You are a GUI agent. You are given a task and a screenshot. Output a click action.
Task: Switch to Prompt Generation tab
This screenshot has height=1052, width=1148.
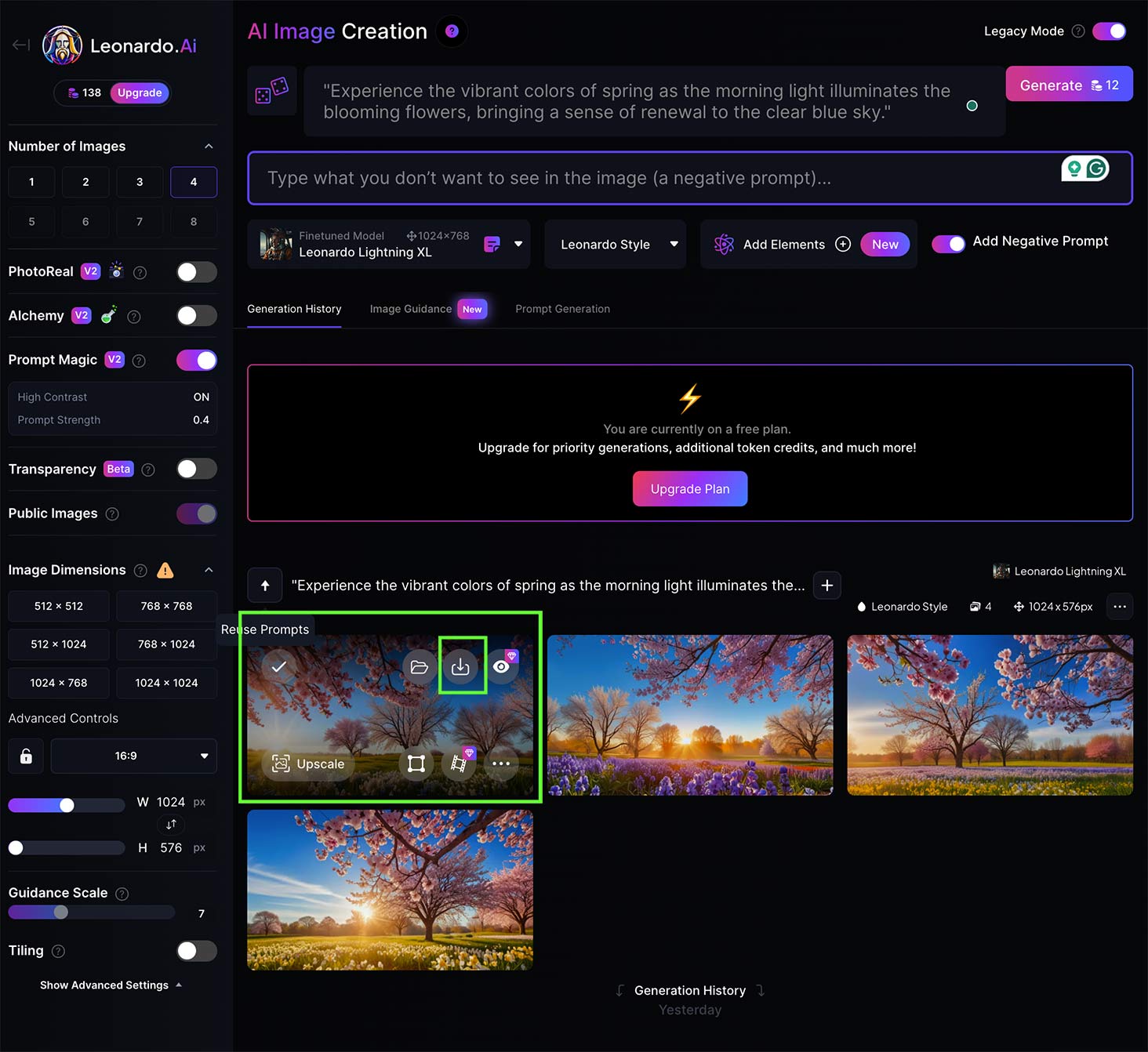(562, 309)
